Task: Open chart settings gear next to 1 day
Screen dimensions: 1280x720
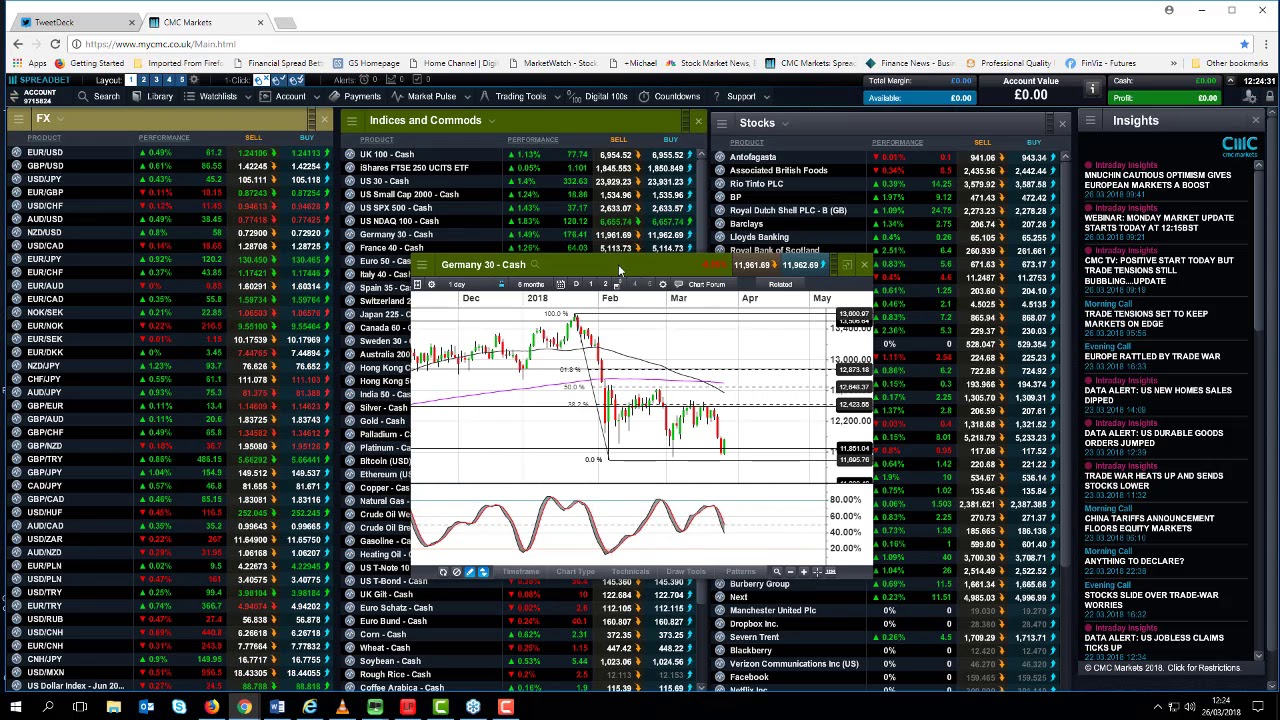Action: [x=431, y=285]
